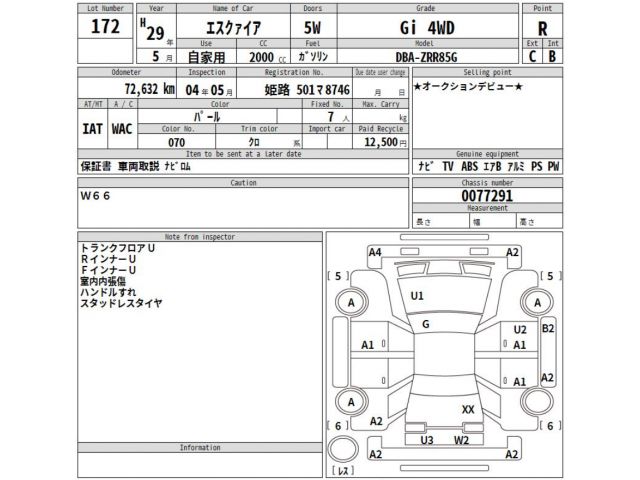The image size is (640, 480).
Task: Click the G mark on windshield
Action: 425,323
